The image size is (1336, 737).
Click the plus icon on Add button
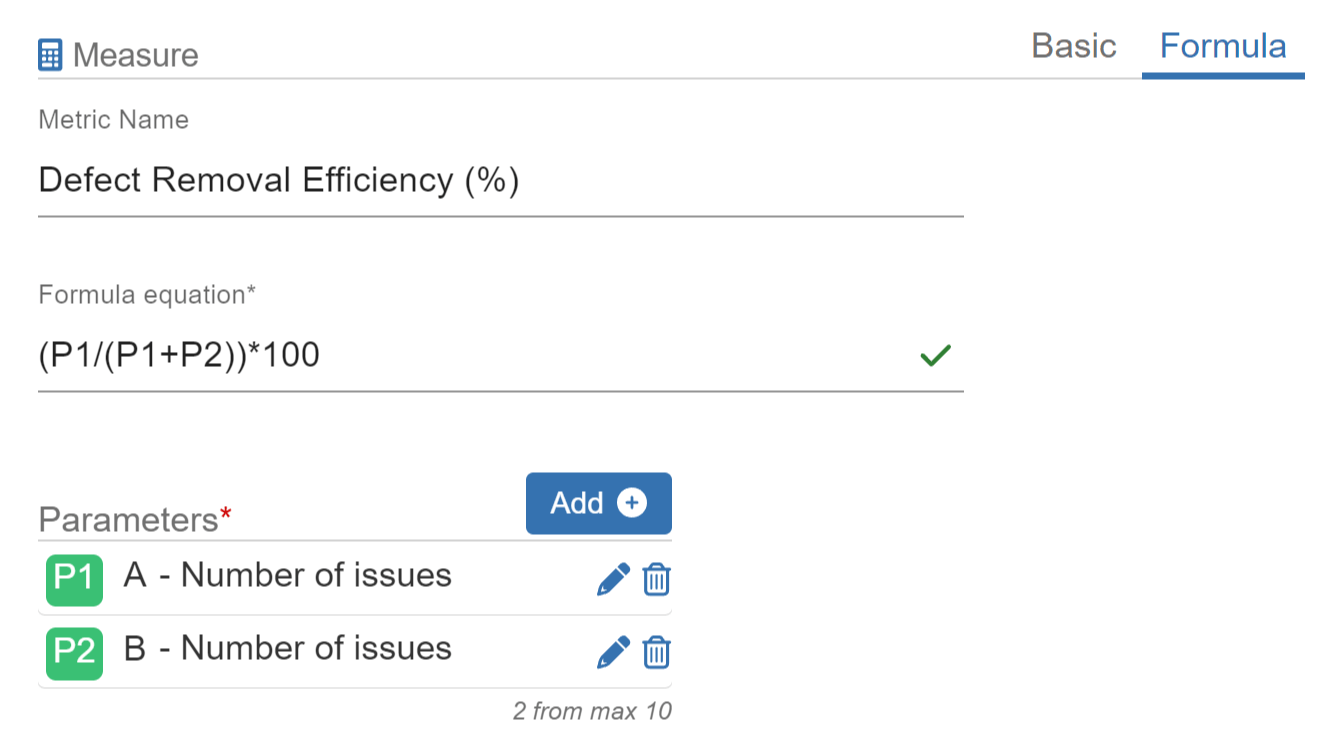pos(631,503)
